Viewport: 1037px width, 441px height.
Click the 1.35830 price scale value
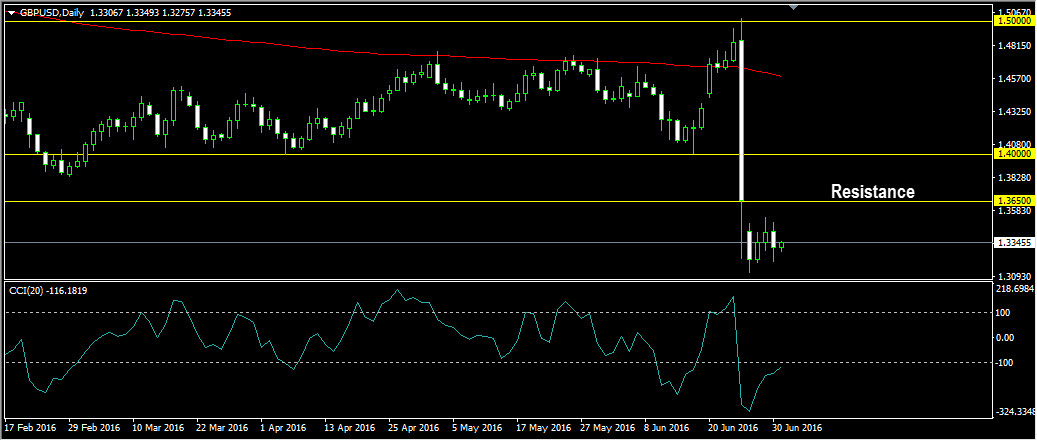pyautogui.click(x=1015, y=211)
